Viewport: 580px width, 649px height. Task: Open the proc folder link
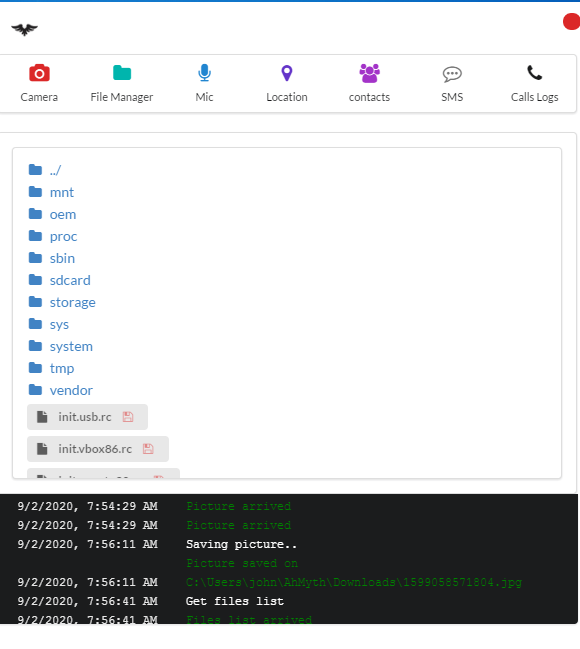63,236
